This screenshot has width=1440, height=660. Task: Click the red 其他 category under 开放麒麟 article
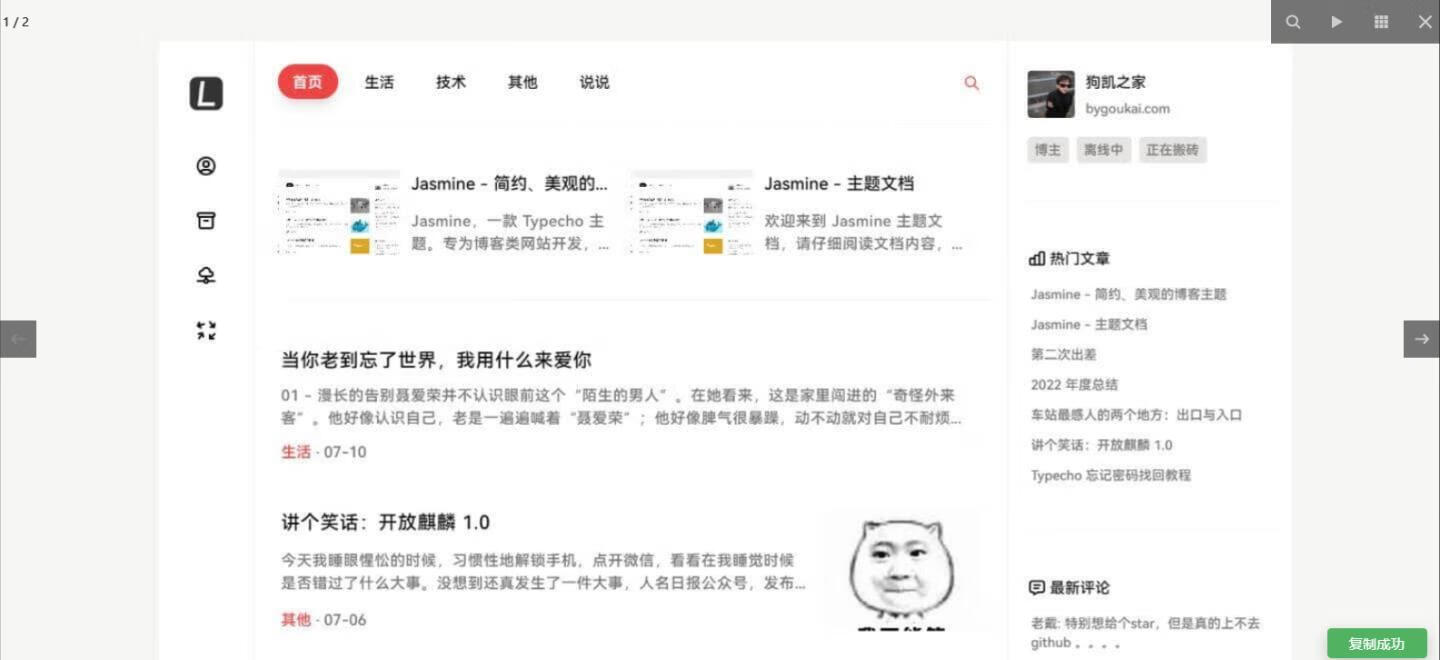click(296, 620)
